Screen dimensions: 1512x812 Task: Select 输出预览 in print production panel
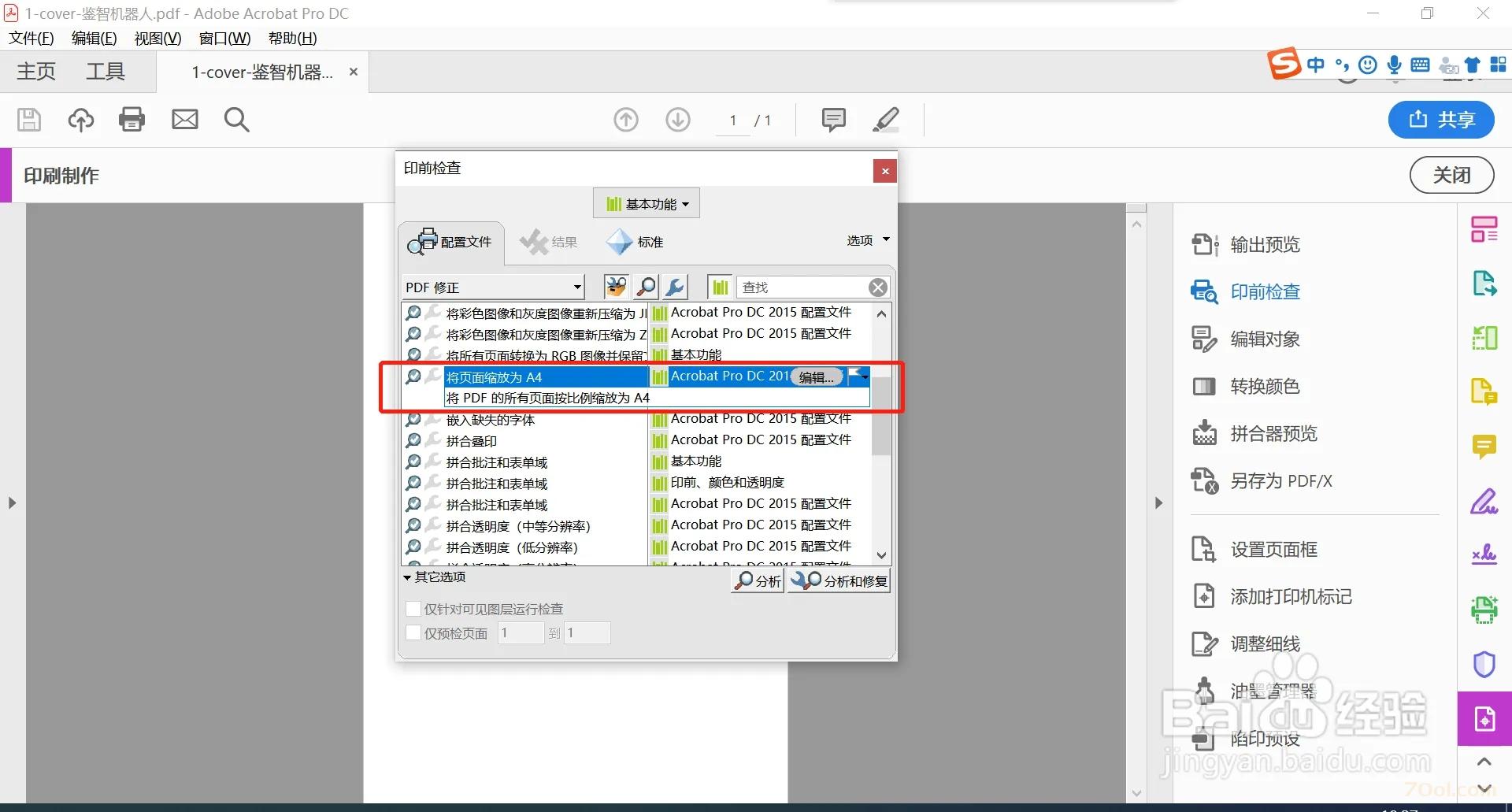coord(1265,245)
